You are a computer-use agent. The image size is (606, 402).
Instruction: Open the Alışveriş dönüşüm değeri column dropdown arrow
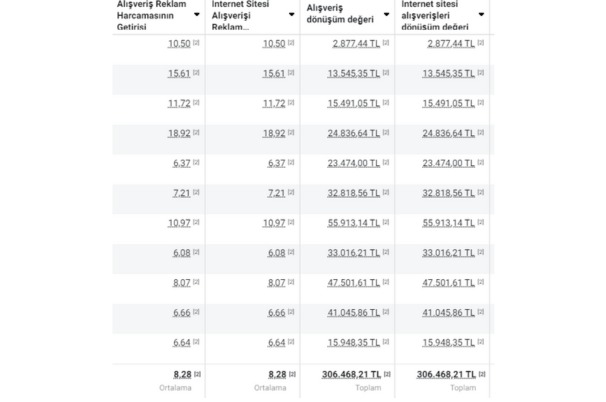pos(386,15)
